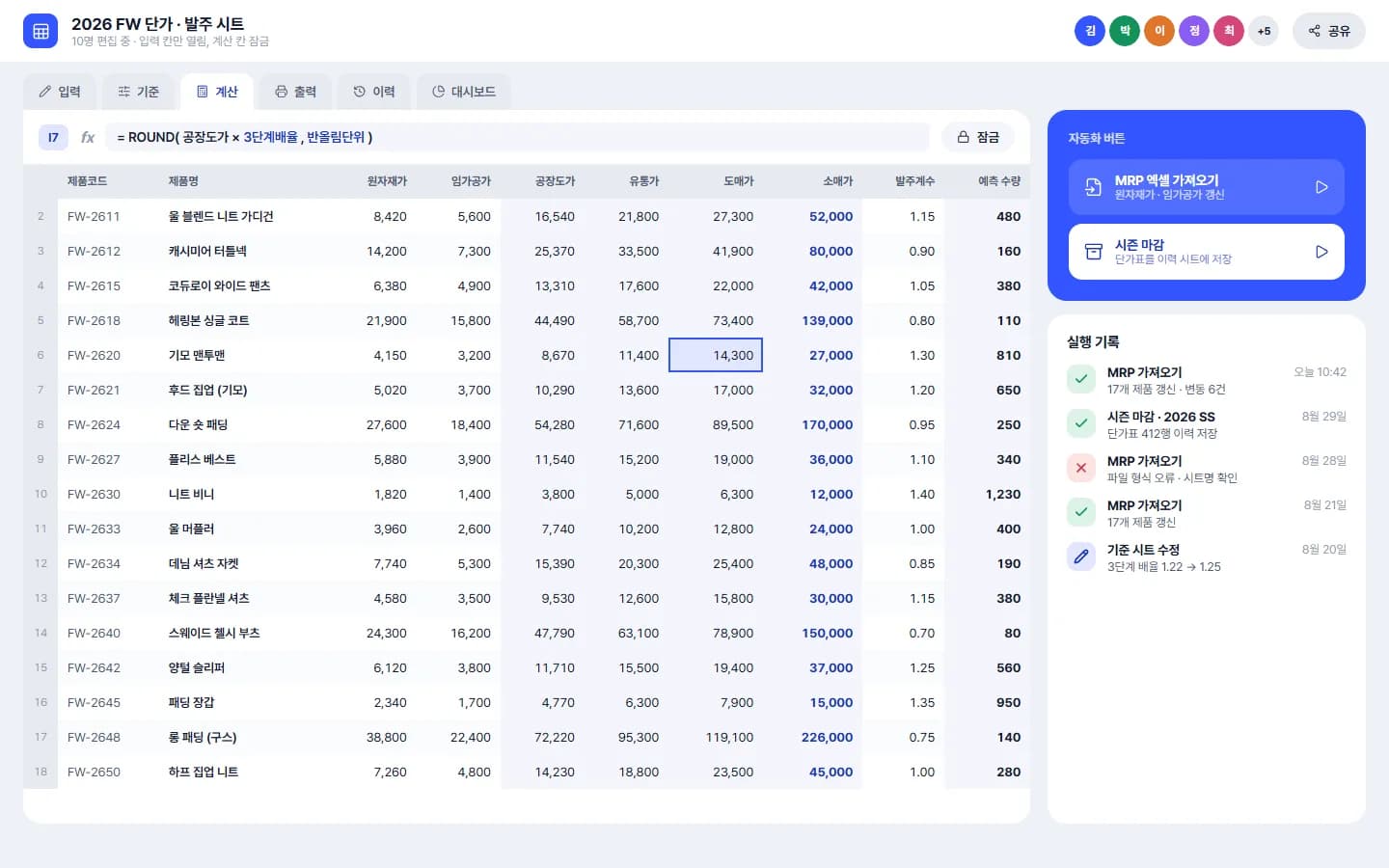The width and height of the screenshot is (1389, 868).
Task: Click the 기준 시트 수정 pencil icon
Action: point(1081,556)
